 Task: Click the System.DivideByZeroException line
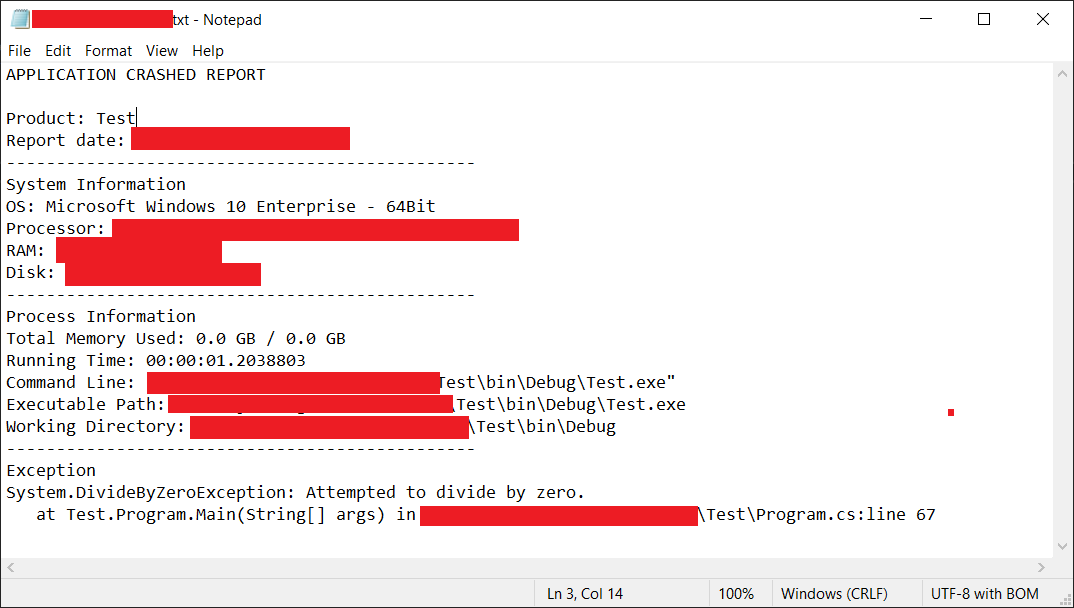tap(295, 492)
